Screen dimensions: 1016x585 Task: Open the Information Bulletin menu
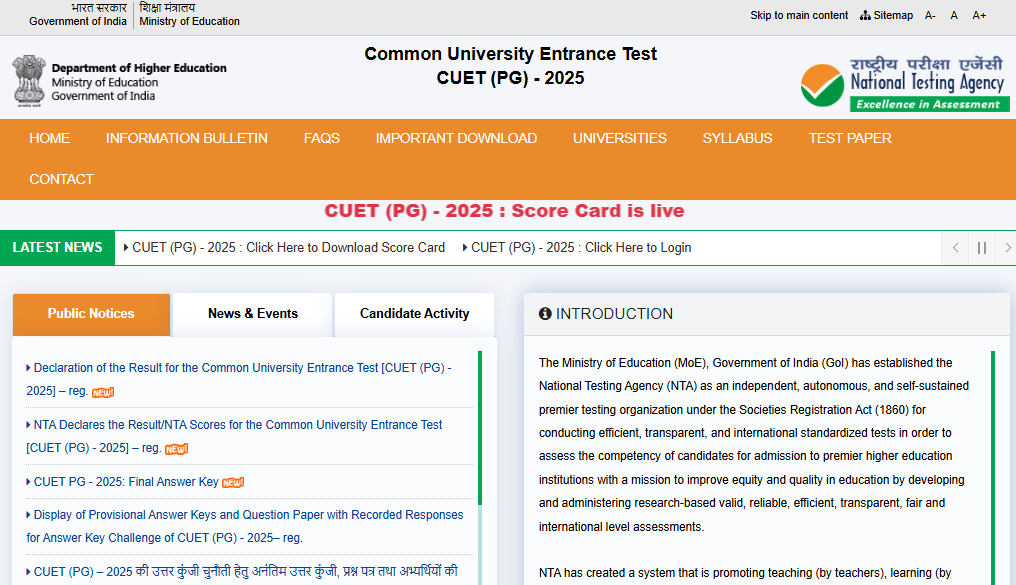click(x=187, y=139)
